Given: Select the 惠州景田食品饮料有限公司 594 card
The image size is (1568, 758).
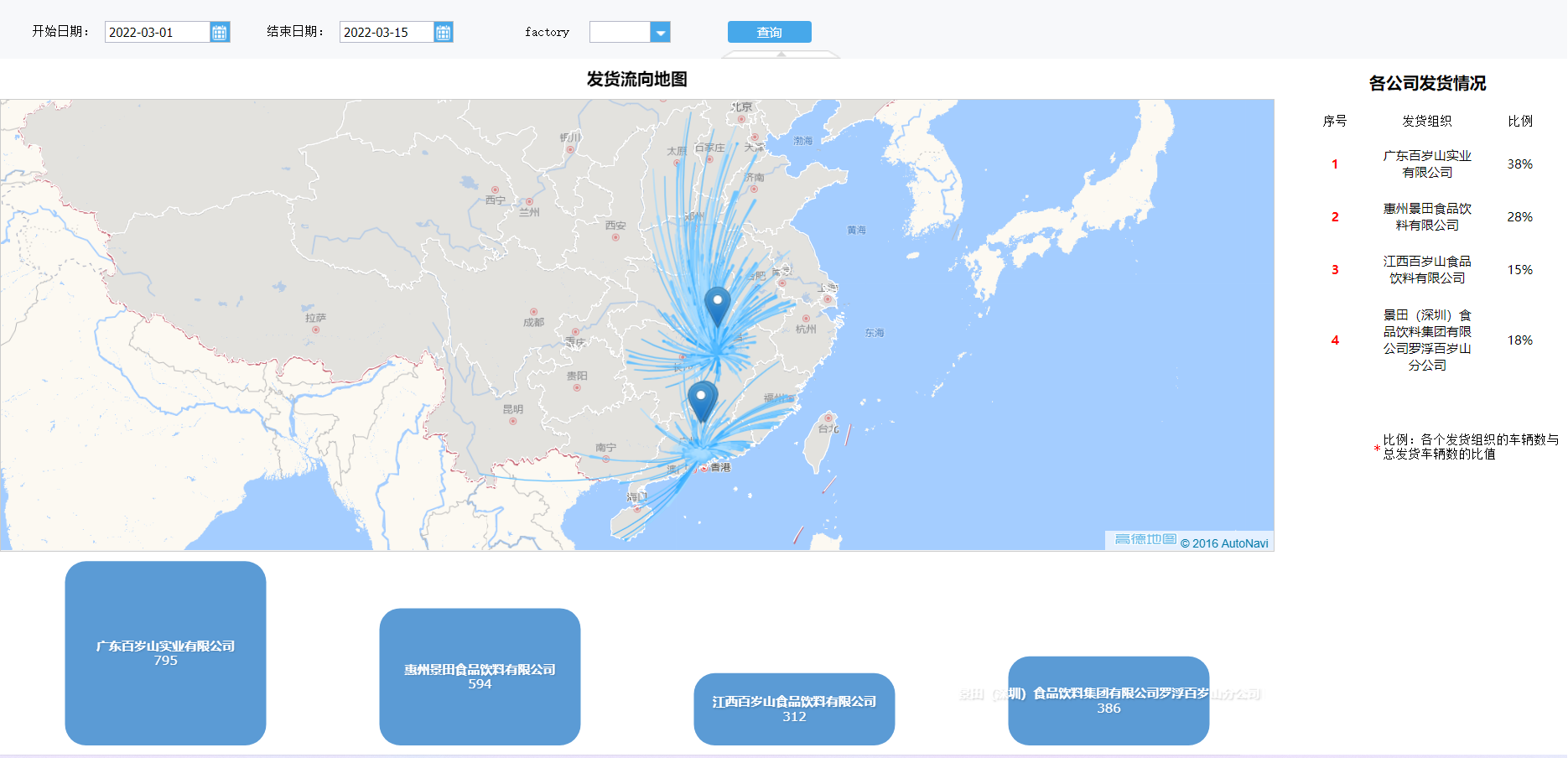Looking at the screenshot, I should tap(480, 677).
